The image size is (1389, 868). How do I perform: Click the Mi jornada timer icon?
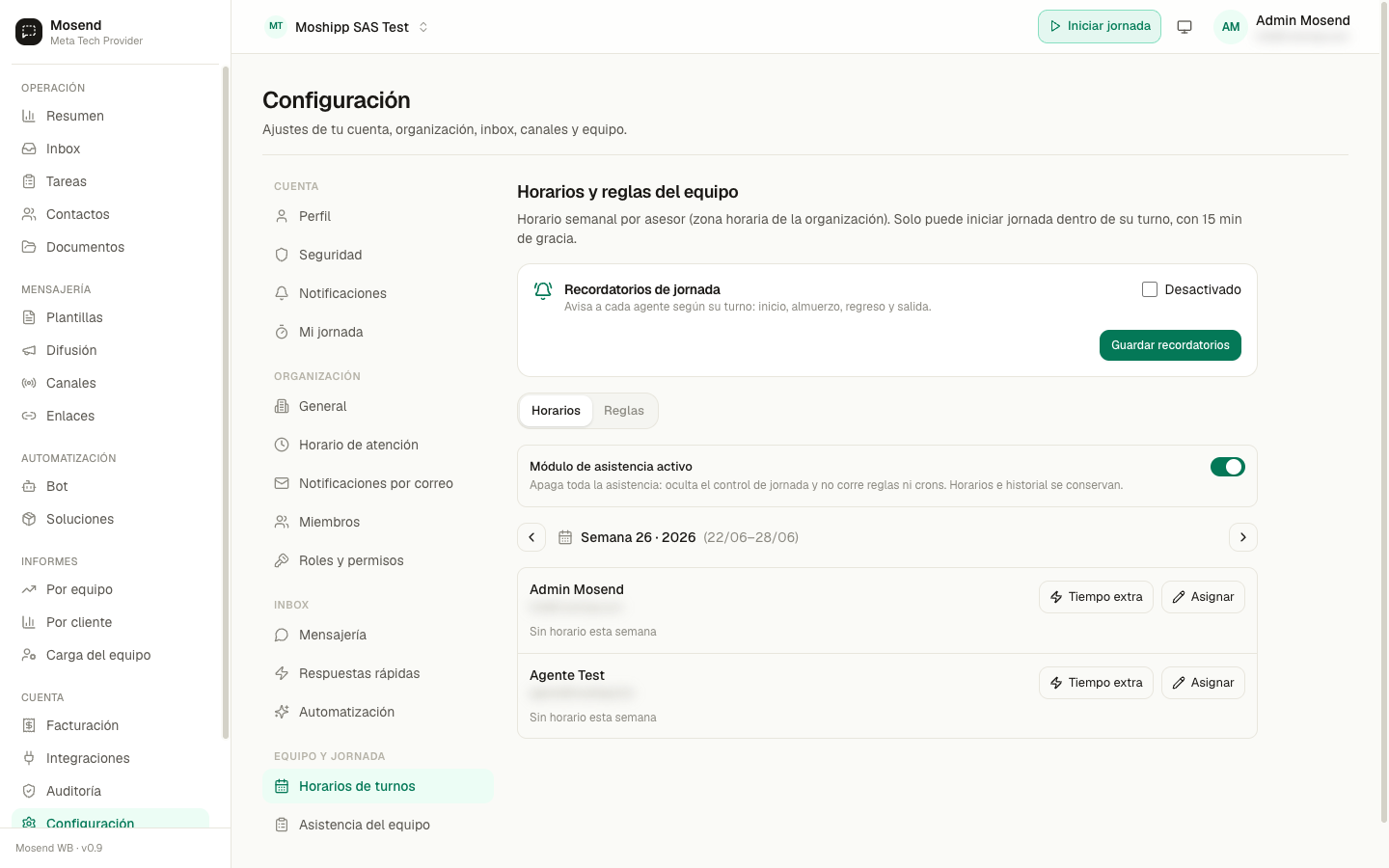pyautogui.click(x=282, y=332)
